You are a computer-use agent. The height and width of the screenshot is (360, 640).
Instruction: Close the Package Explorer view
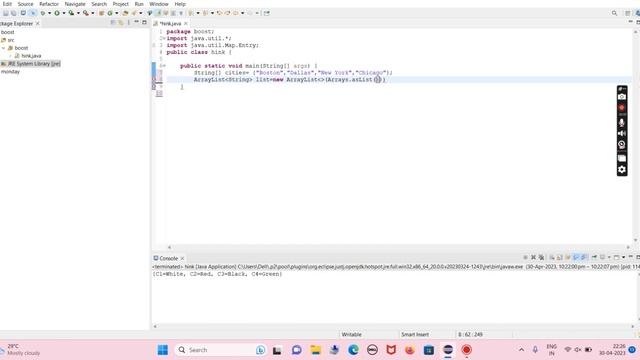38,24
